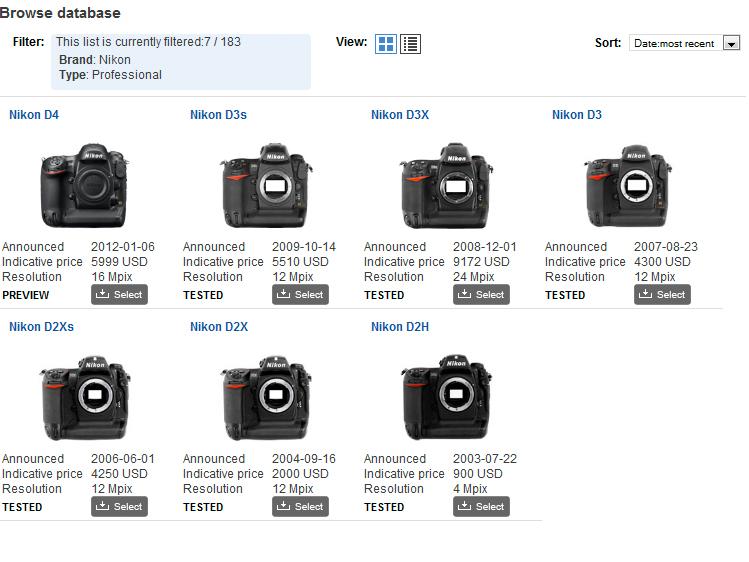
Task: Click the Nikon D4 camera thumbnail
Action: (84, 185)
